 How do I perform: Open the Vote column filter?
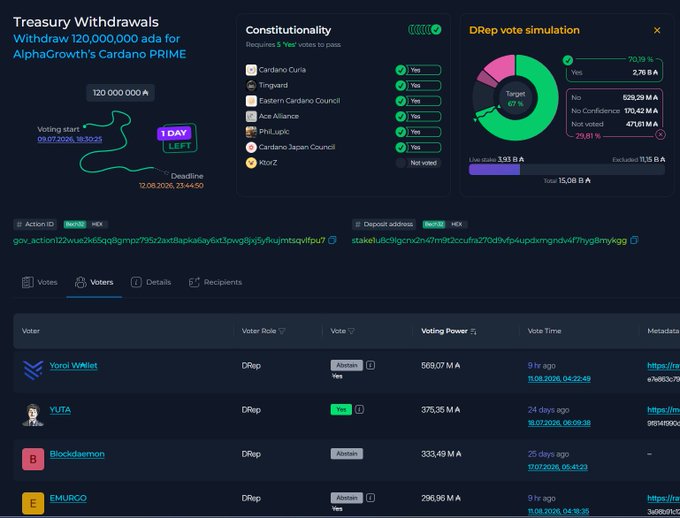pyautogui.click(x=351, y=331)
